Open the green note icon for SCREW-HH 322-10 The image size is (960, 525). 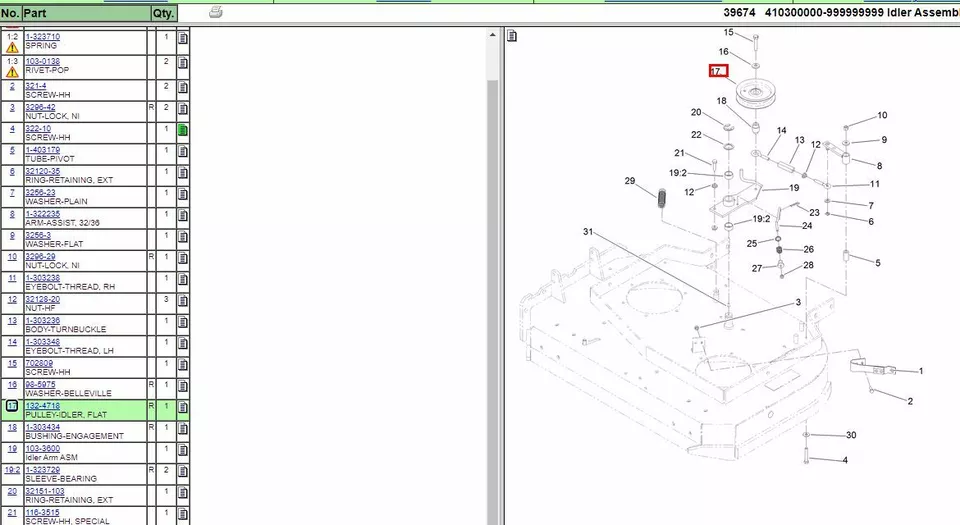click(x=183, y=130)
